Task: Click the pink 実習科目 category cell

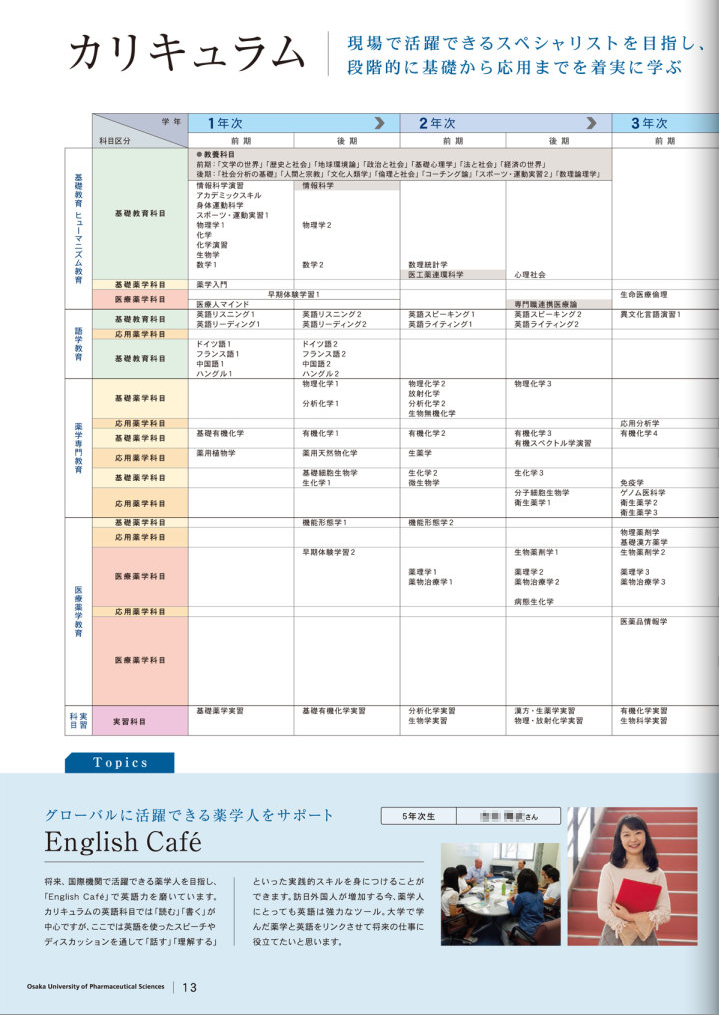Action: (140, 721)
